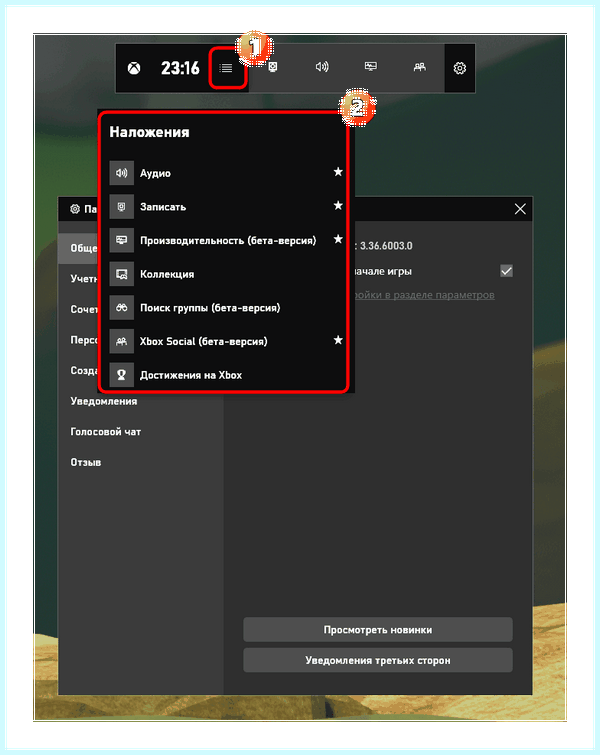Click the speaker icon beside Аудио

tap(121, 173)
